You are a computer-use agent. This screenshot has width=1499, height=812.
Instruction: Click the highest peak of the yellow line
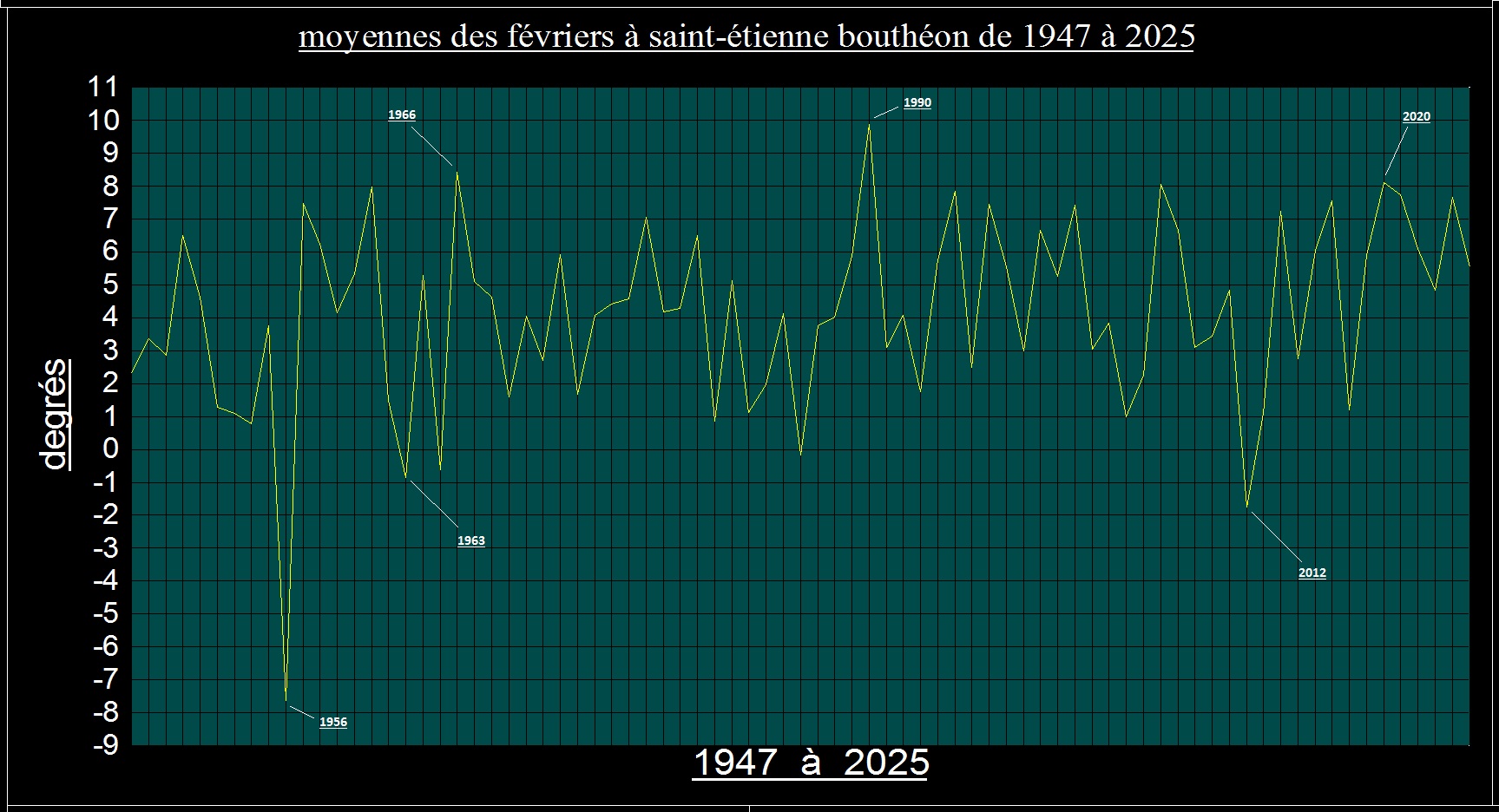coord(869,125)
